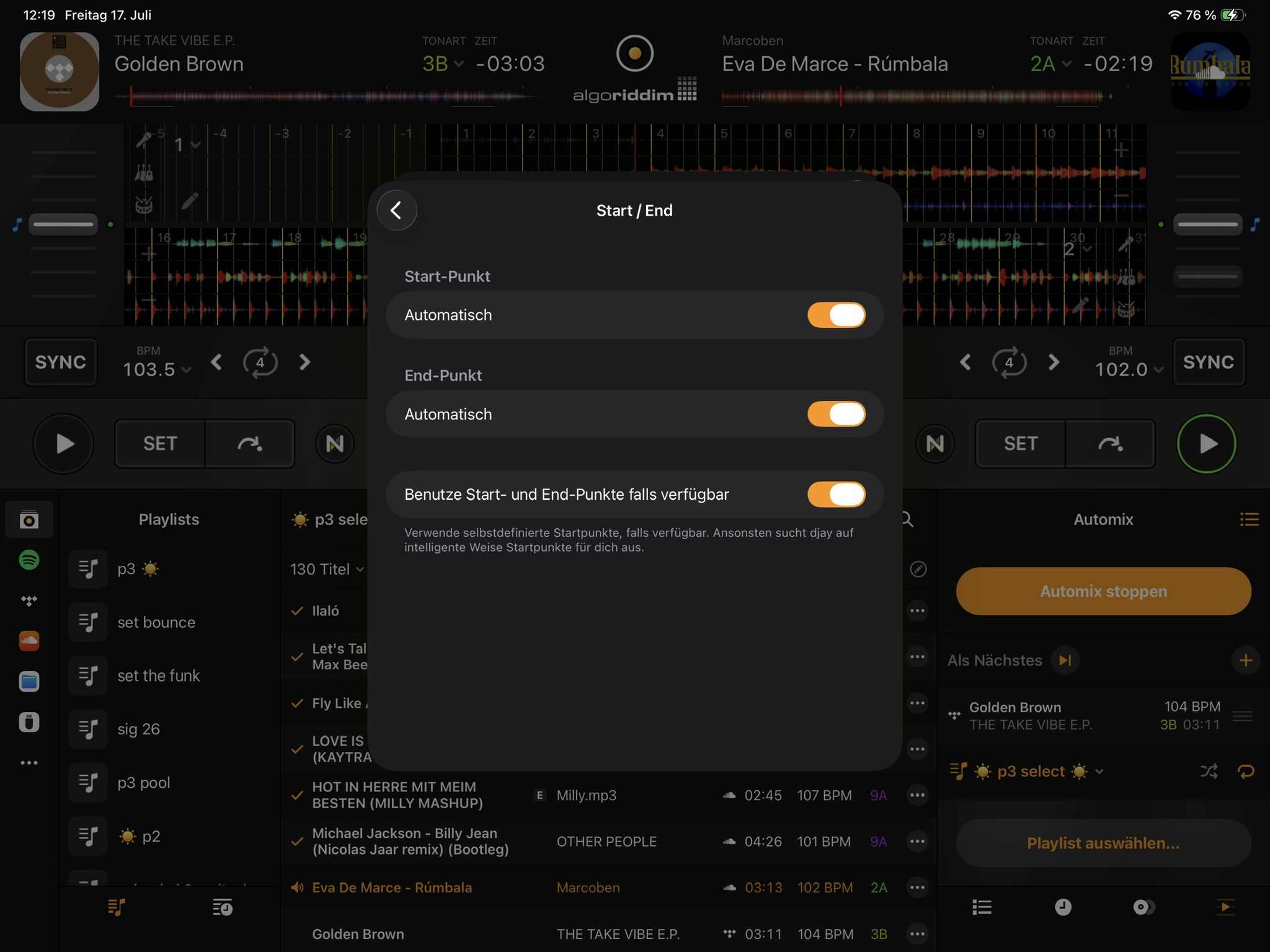Toggle shuffle in the Automix panel
Screen dimensions: 1270x952
point(1209,771)
